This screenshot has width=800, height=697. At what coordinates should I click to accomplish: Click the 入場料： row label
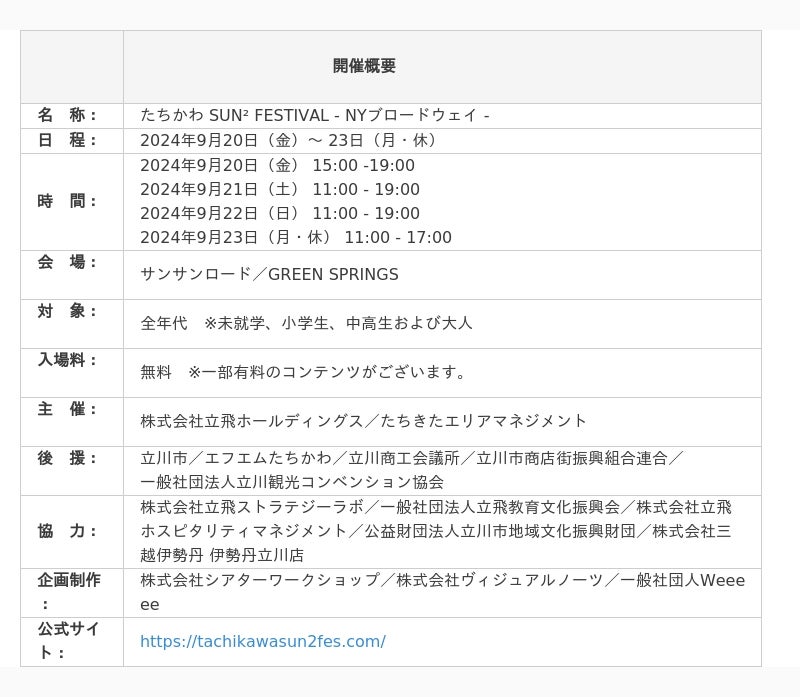(x=67, y=360)
